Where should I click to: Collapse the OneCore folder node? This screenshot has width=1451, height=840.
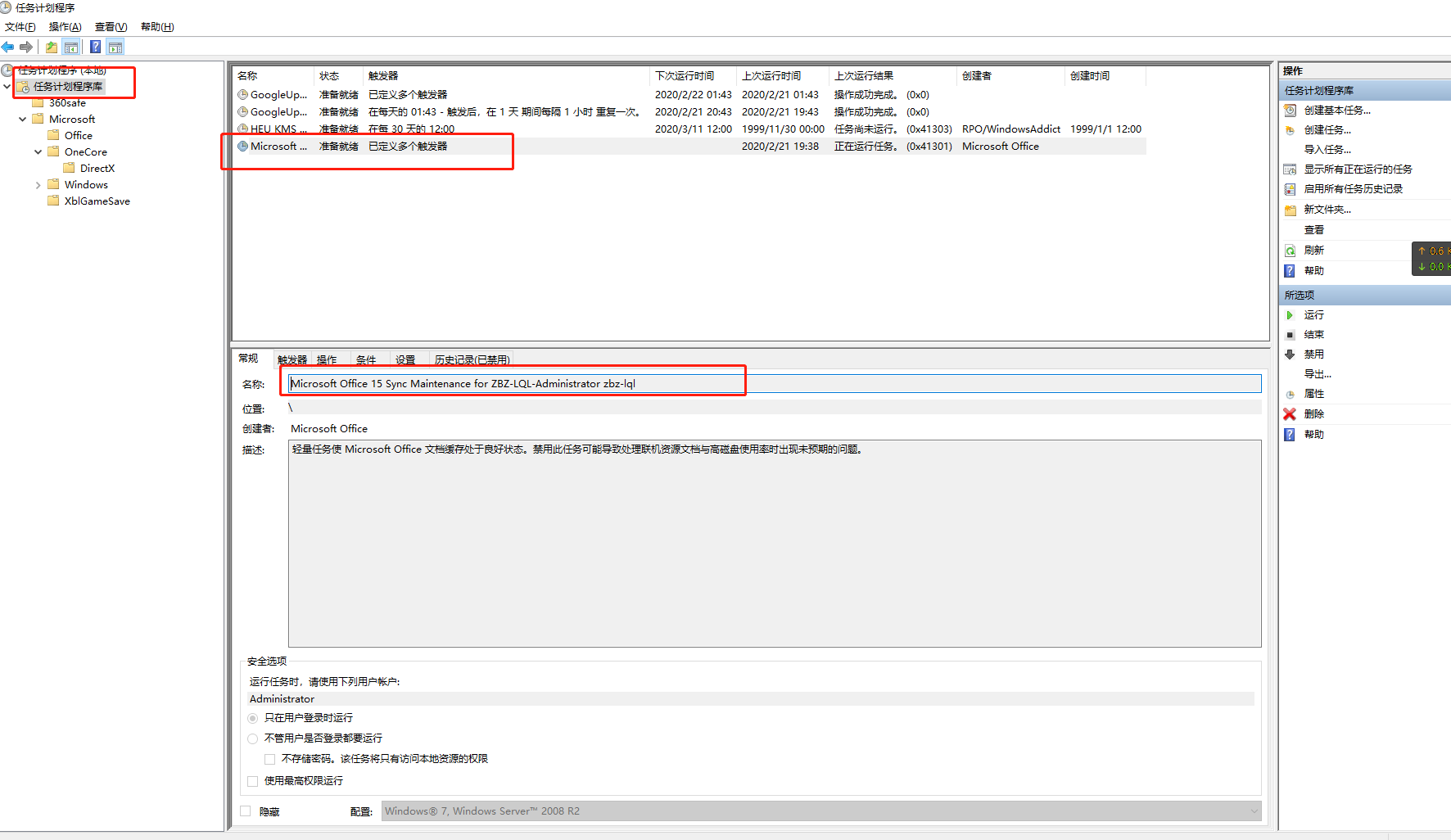38,152
